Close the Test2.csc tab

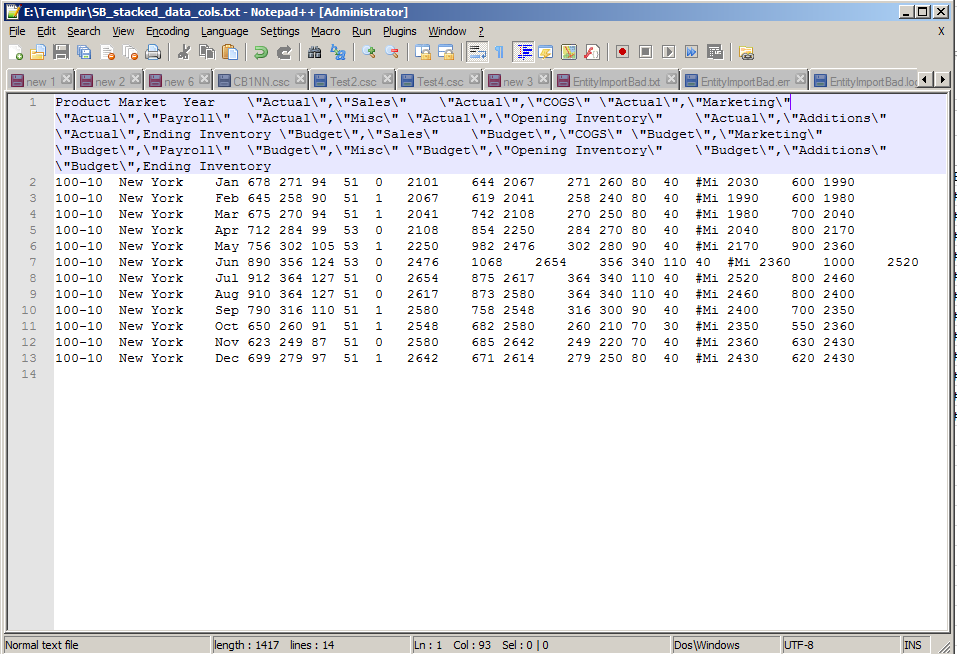[x=387, y=79]
